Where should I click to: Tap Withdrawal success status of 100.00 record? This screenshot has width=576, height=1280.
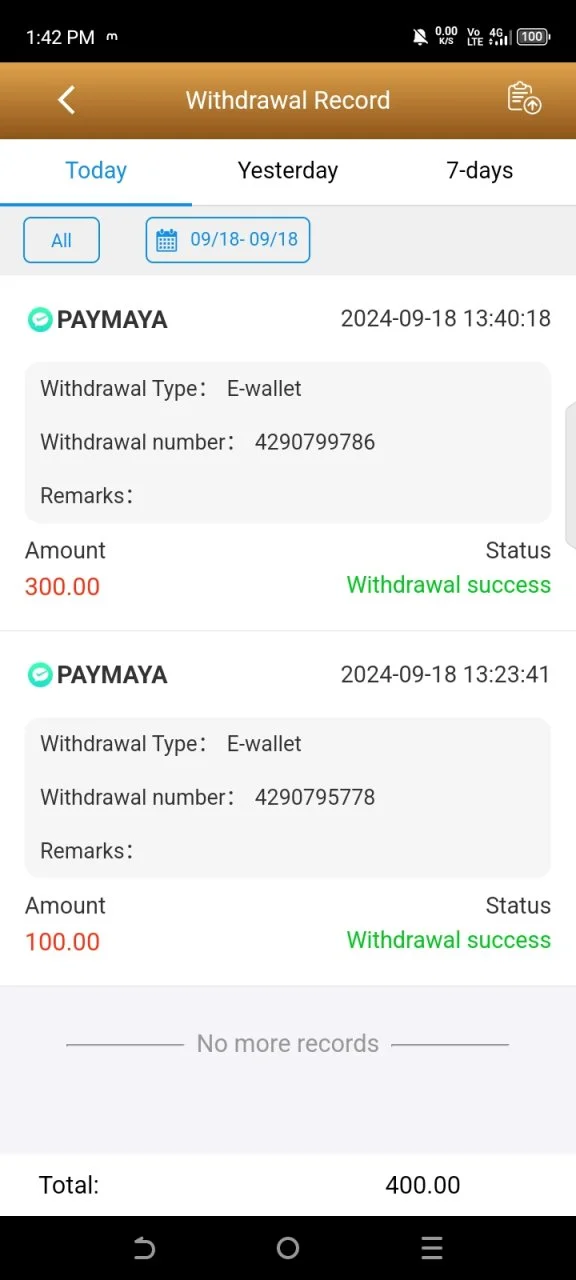tap(449, 940)
